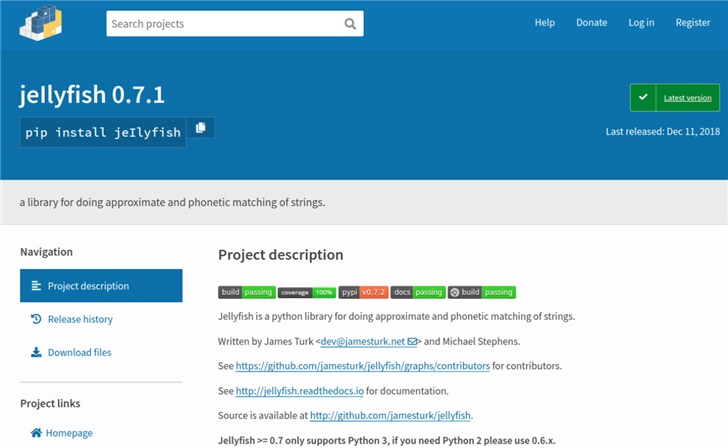Click the package summary about phonetic matching
Viewport: 728px width, 448px height.
click(x=172, y=202)
